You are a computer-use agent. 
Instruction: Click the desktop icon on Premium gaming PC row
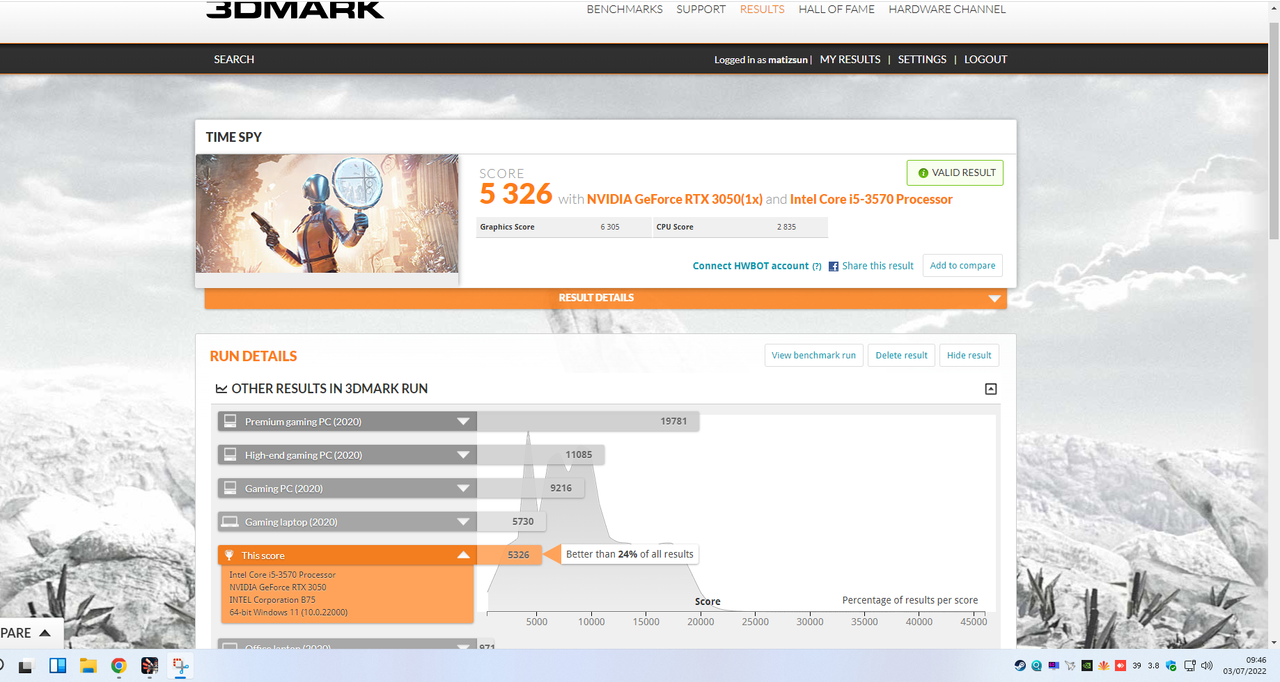click(230, 422)
